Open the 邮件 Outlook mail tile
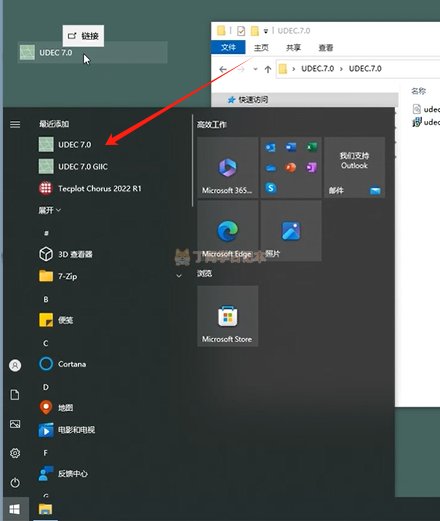Image resolution: width=440 pixels, height=521 pixels. point(354,167)
